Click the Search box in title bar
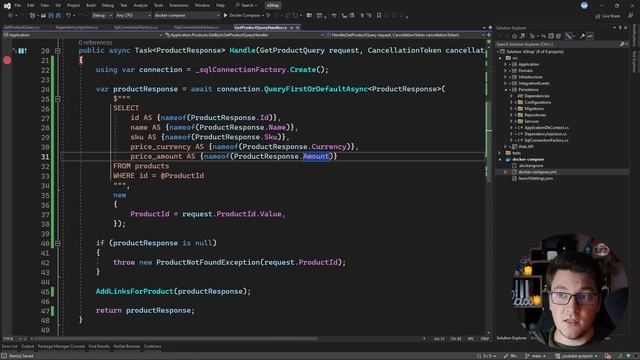This screenshot has height=360, width=640. pos(247,5)
